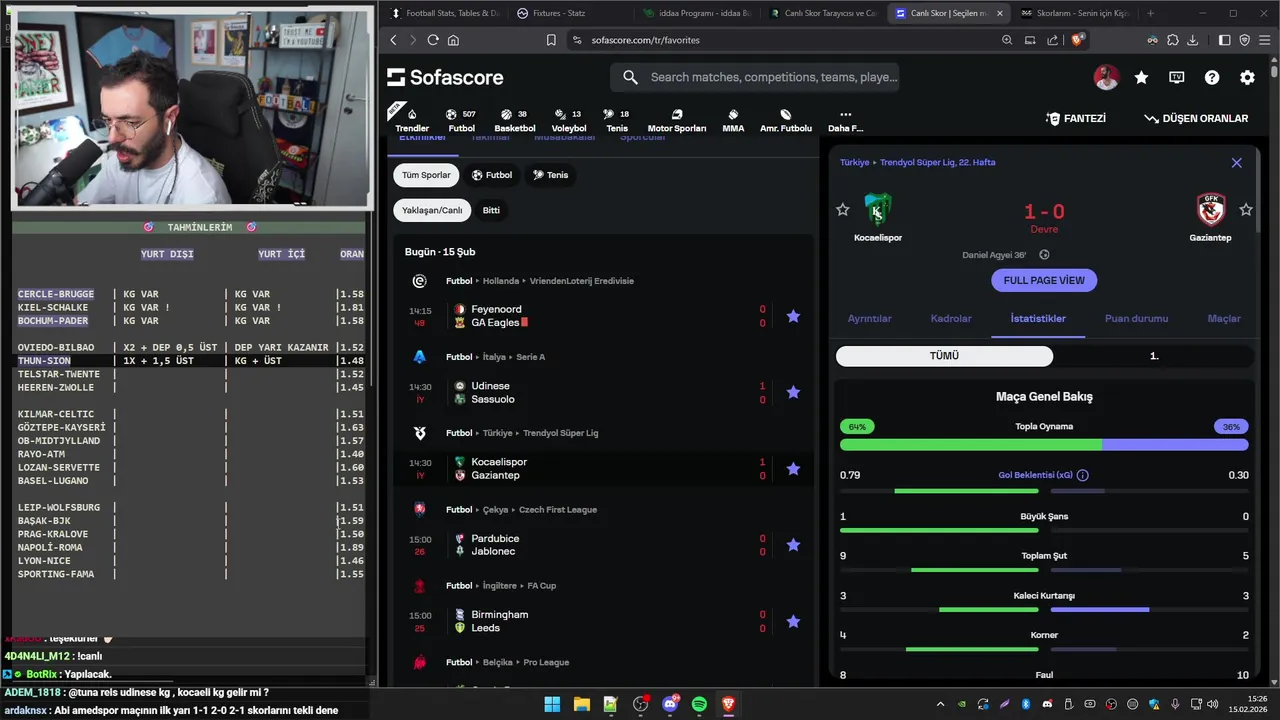Reload the current page

(x=433, y=40)
